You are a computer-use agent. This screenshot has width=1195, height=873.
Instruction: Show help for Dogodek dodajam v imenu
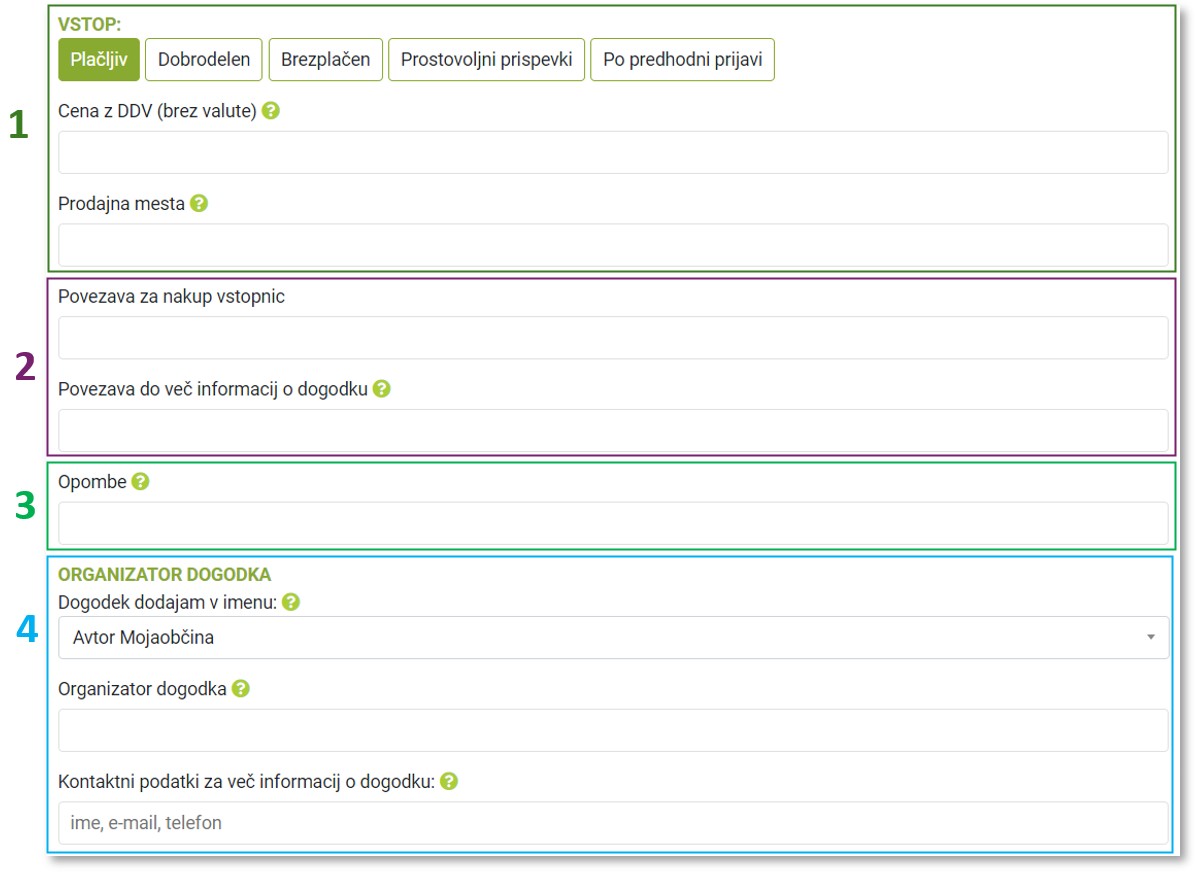coord(291,602)
